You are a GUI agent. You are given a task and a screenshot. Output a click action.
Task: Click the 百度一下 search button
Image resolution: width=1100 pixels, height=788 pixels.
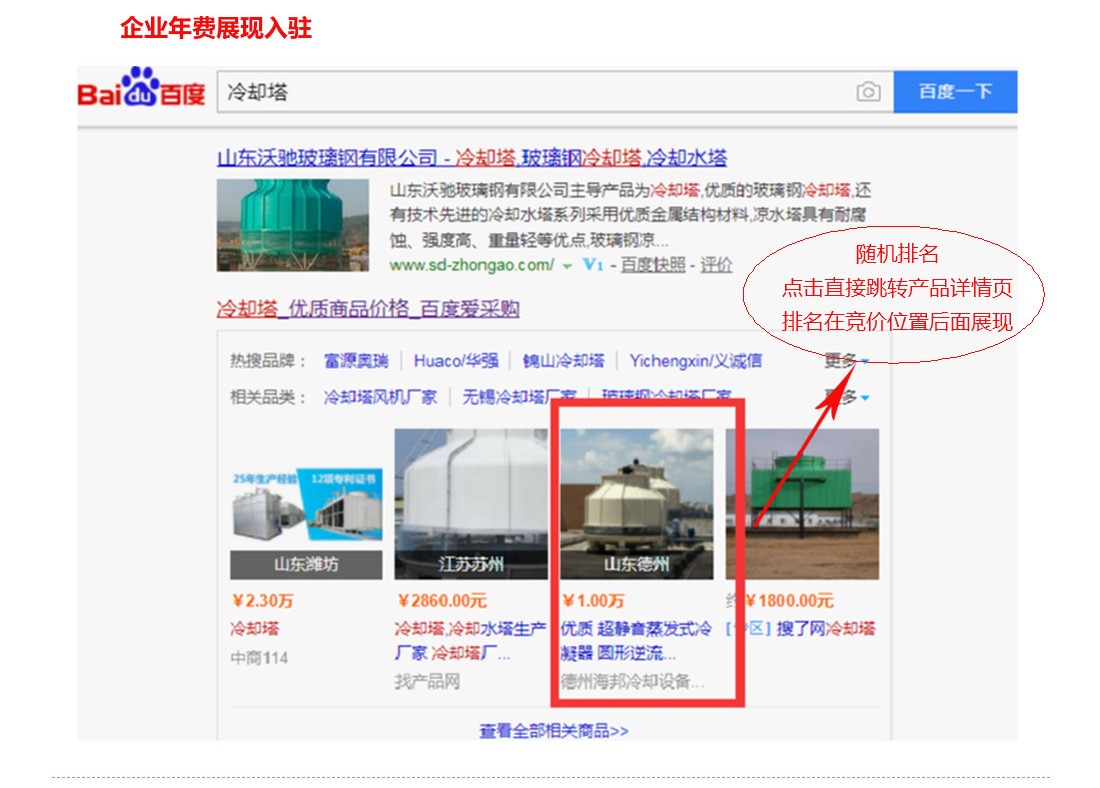click(955, 91)
